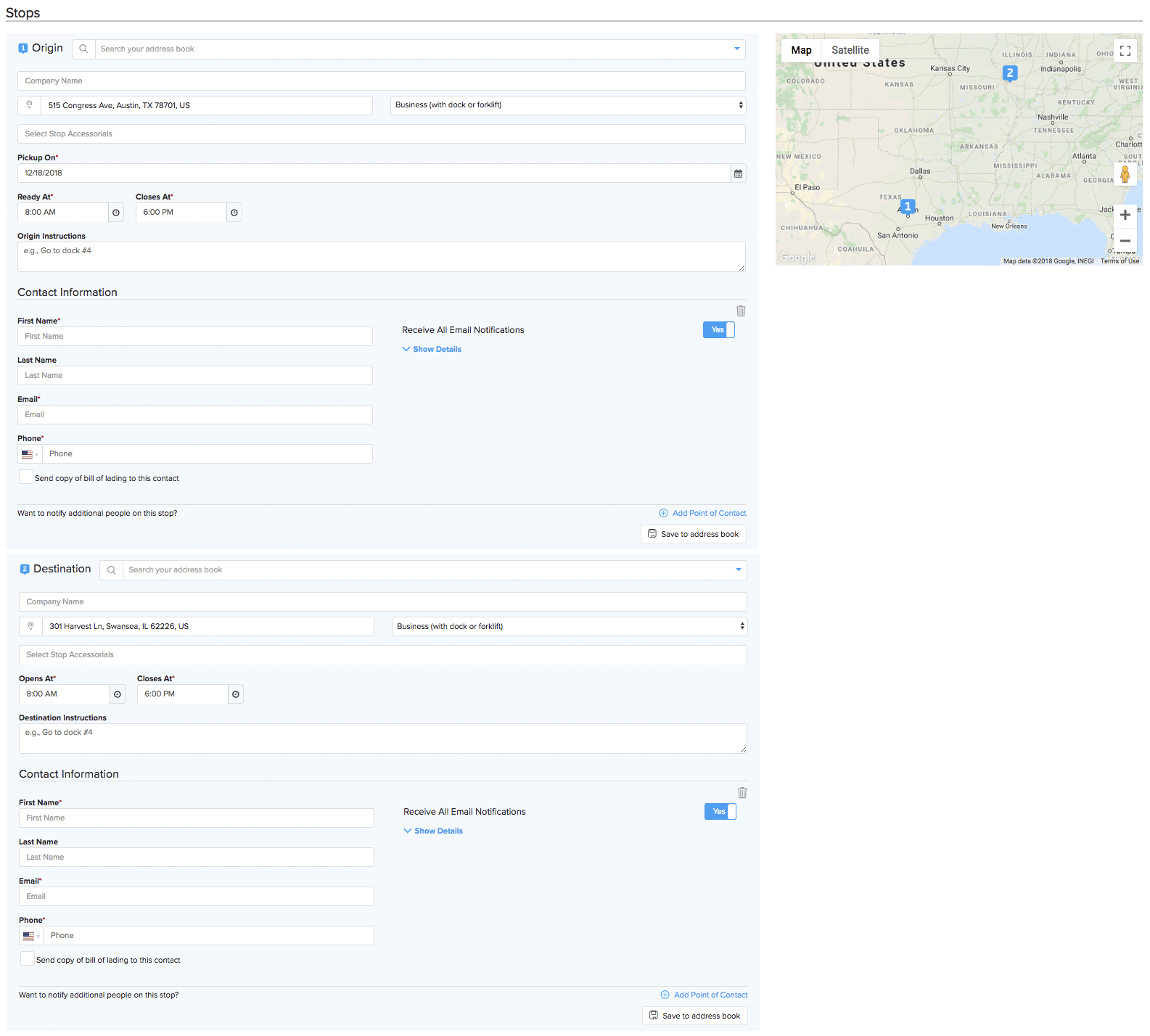Screen dimensions: 1150x1036
Task: Click Destination First Name field
Action: [197, 818]
